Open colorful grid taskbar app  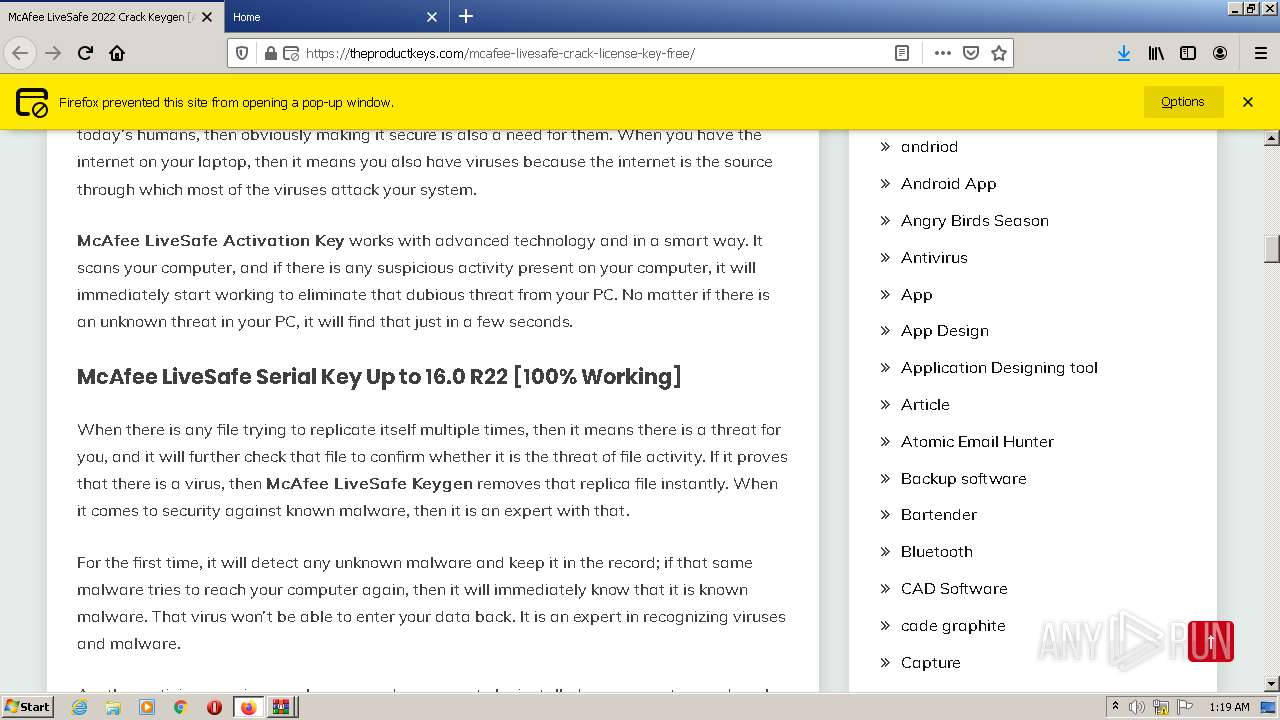(x=281, y=707)
